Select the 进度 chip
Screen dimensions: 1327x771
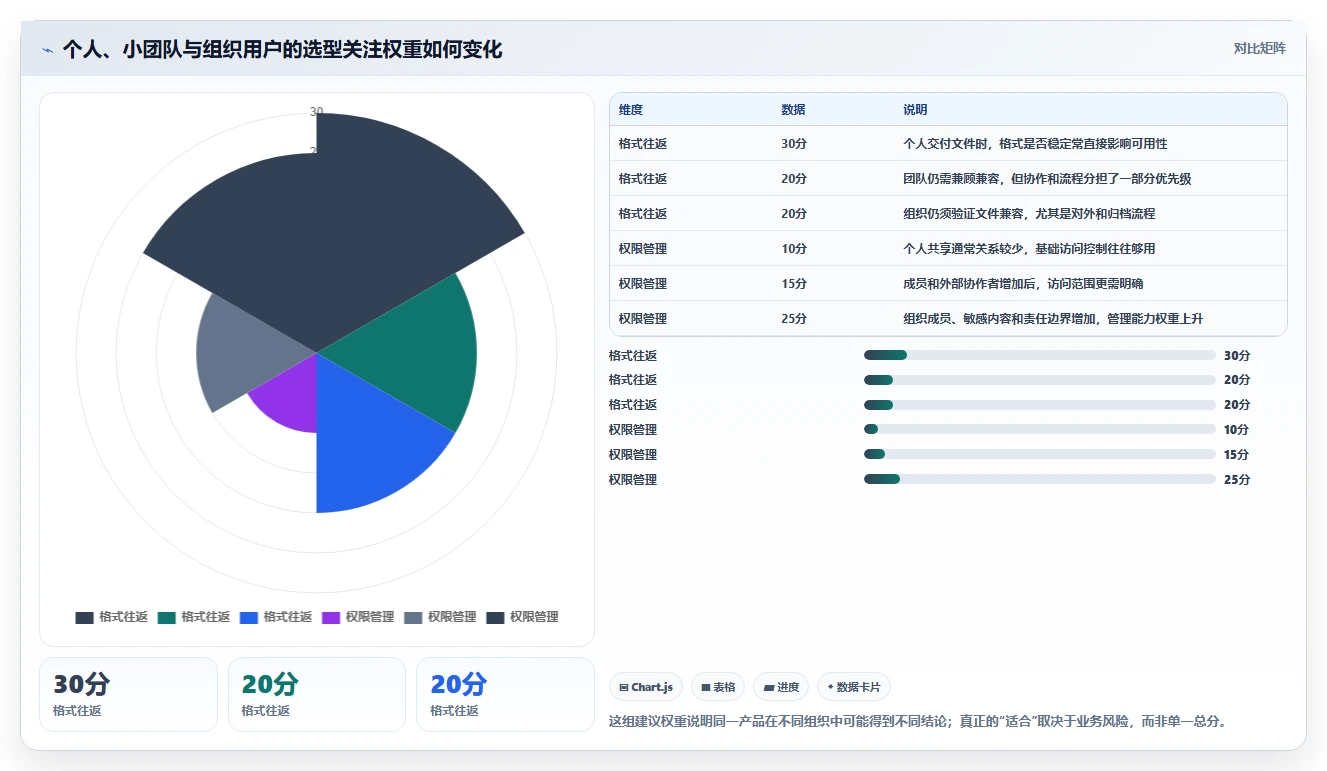pos(781,687)
